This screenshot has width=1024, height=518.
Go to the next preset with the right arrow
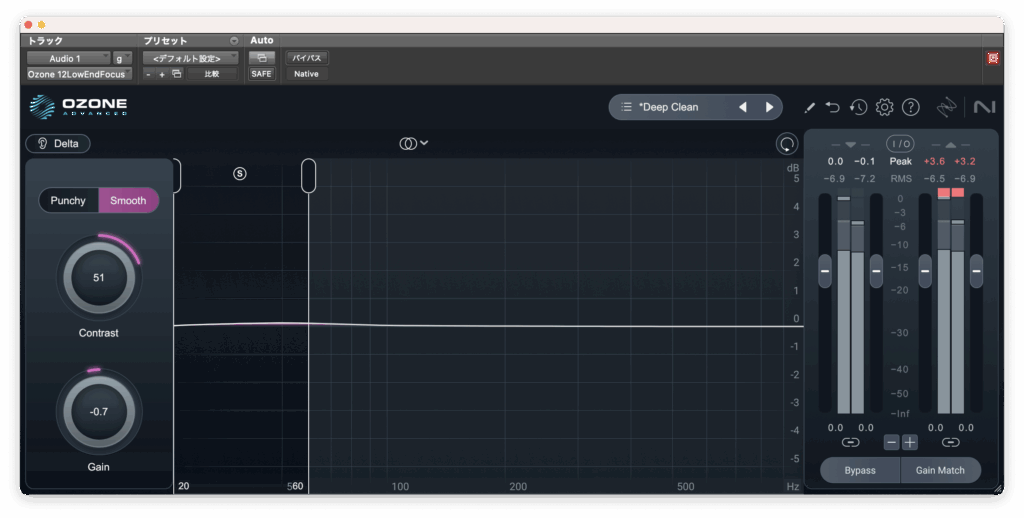pyautogui.click(x=769, y=107)
